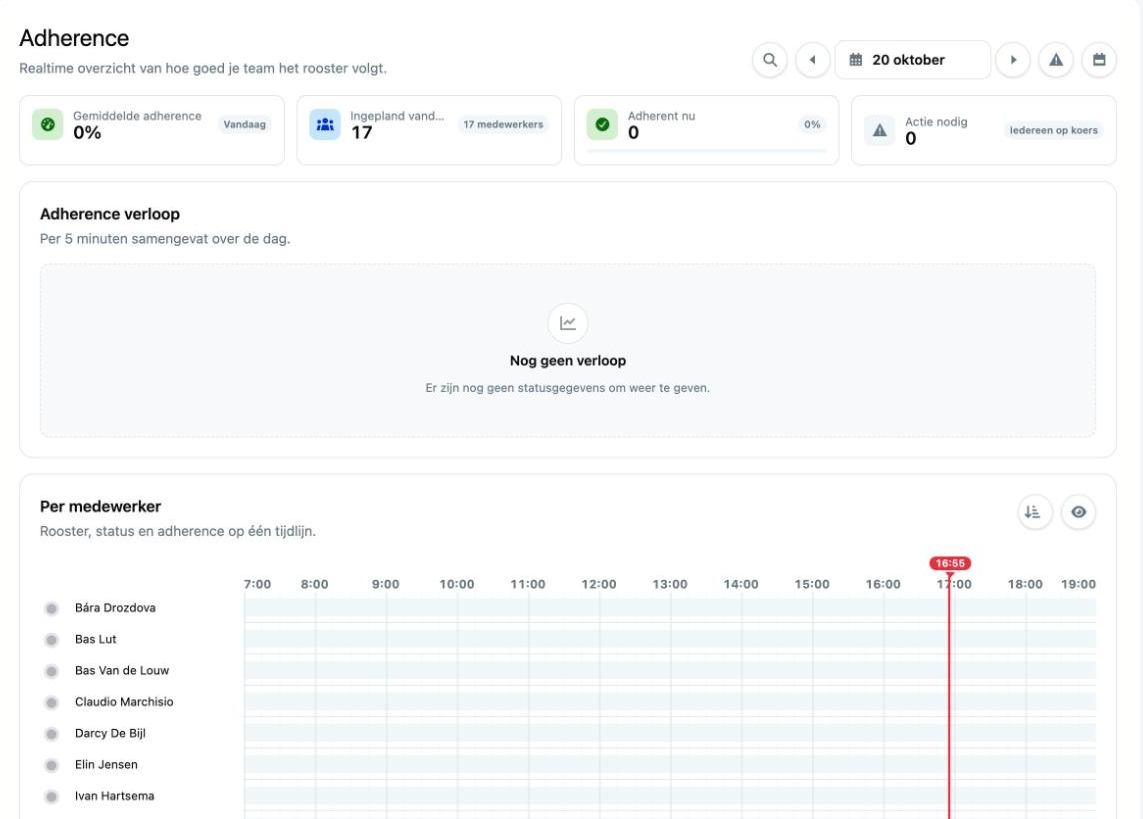
Task: Click status dot next to Bára Drozdova
Action: 51,608
